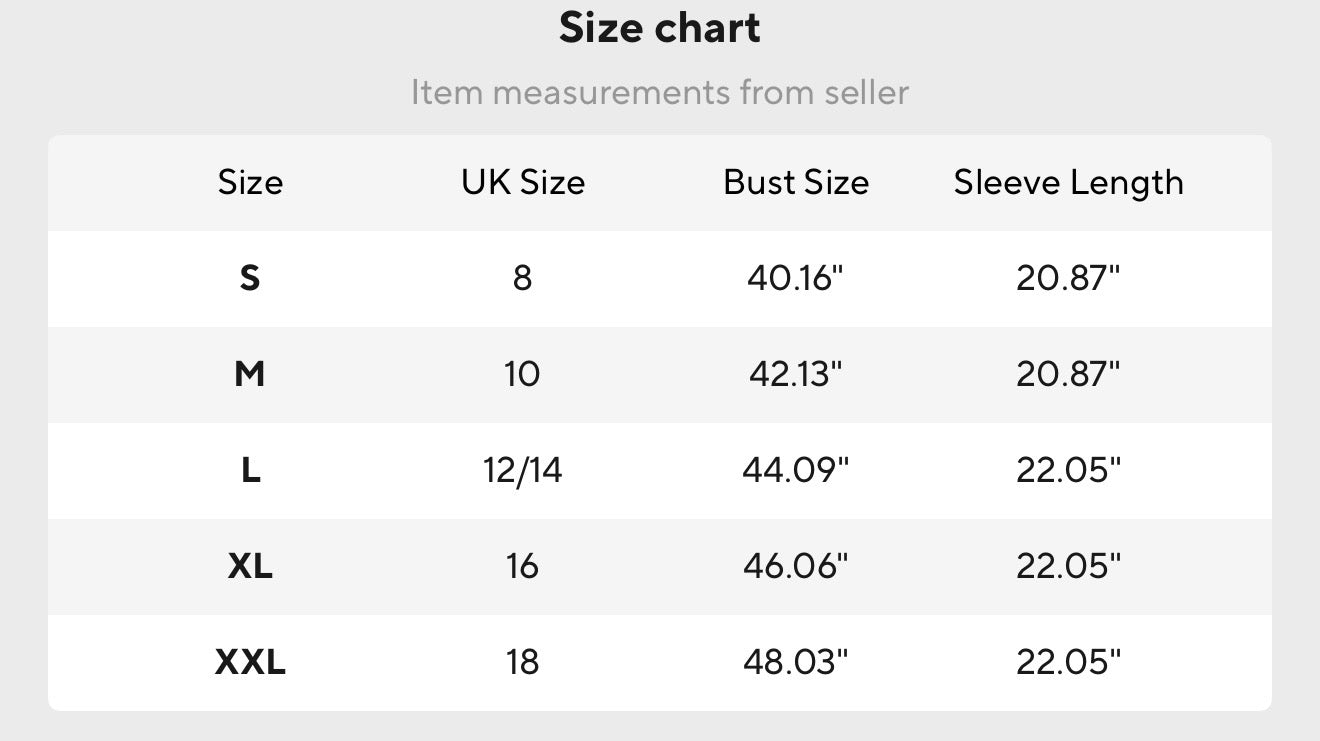This screenshot has height=741, width=1320.
Task: Click the bust size 40.16" value
Action: tap(796, 278)
